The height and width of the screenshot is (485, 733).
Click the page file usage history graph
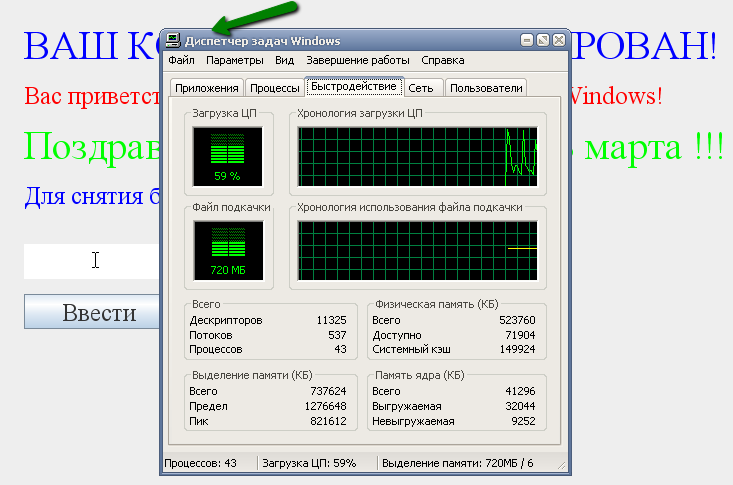[417, 251]
